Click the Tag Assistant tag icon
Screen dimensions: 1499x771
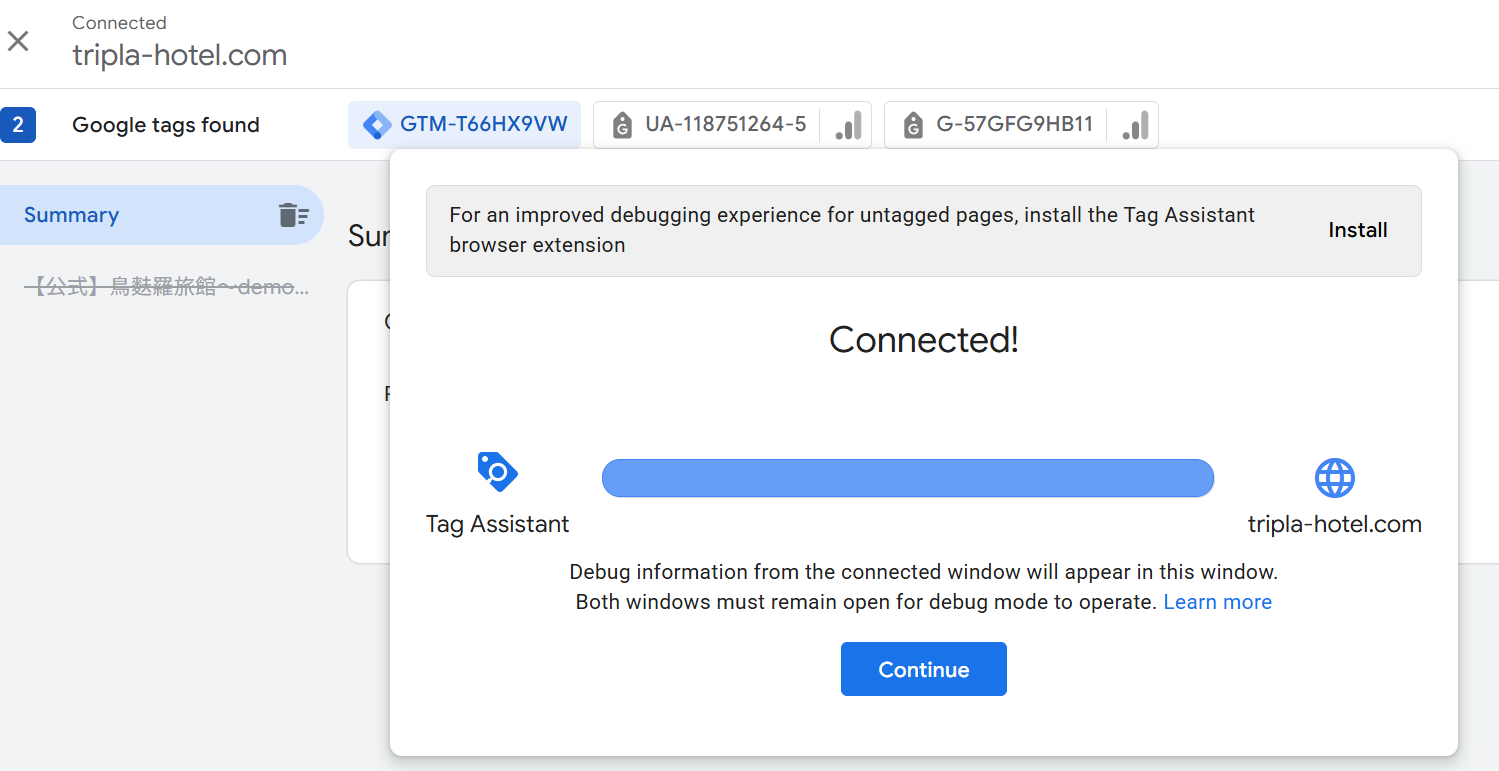(497, 472)
